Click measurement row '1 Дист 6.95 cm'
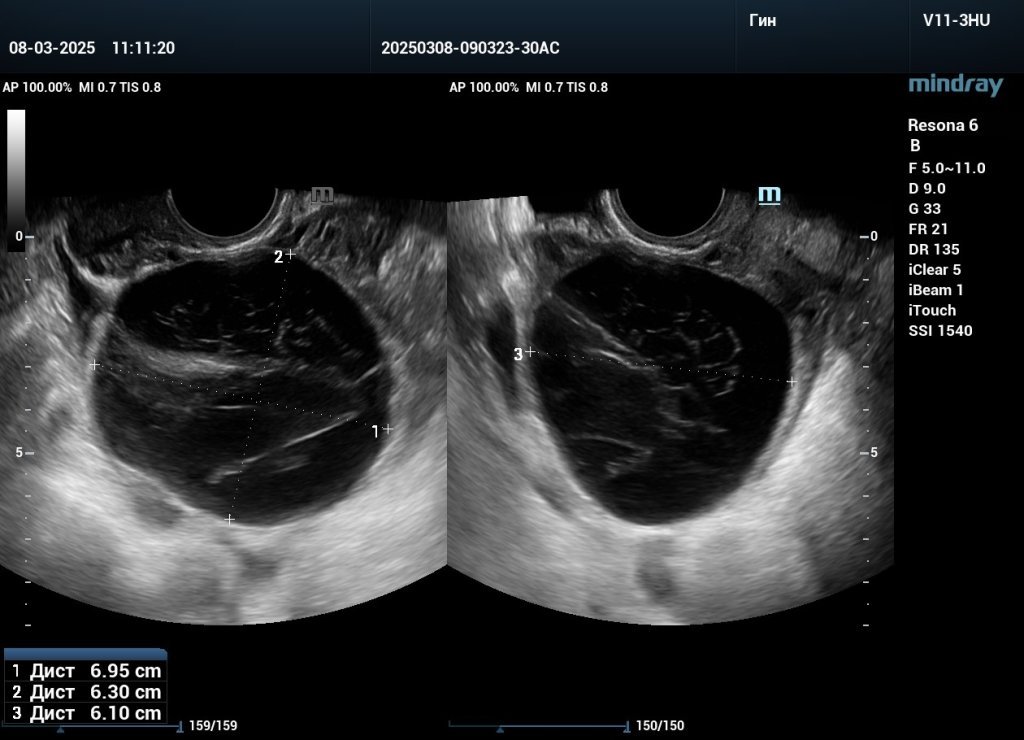Screen dimensions: 1024x740 [86, 671]
